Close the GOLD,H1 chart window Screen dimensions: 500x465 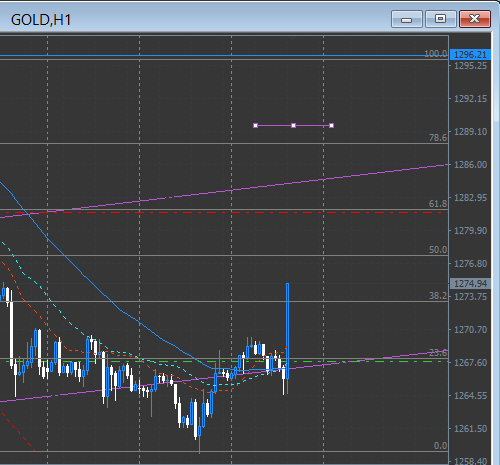475,19
